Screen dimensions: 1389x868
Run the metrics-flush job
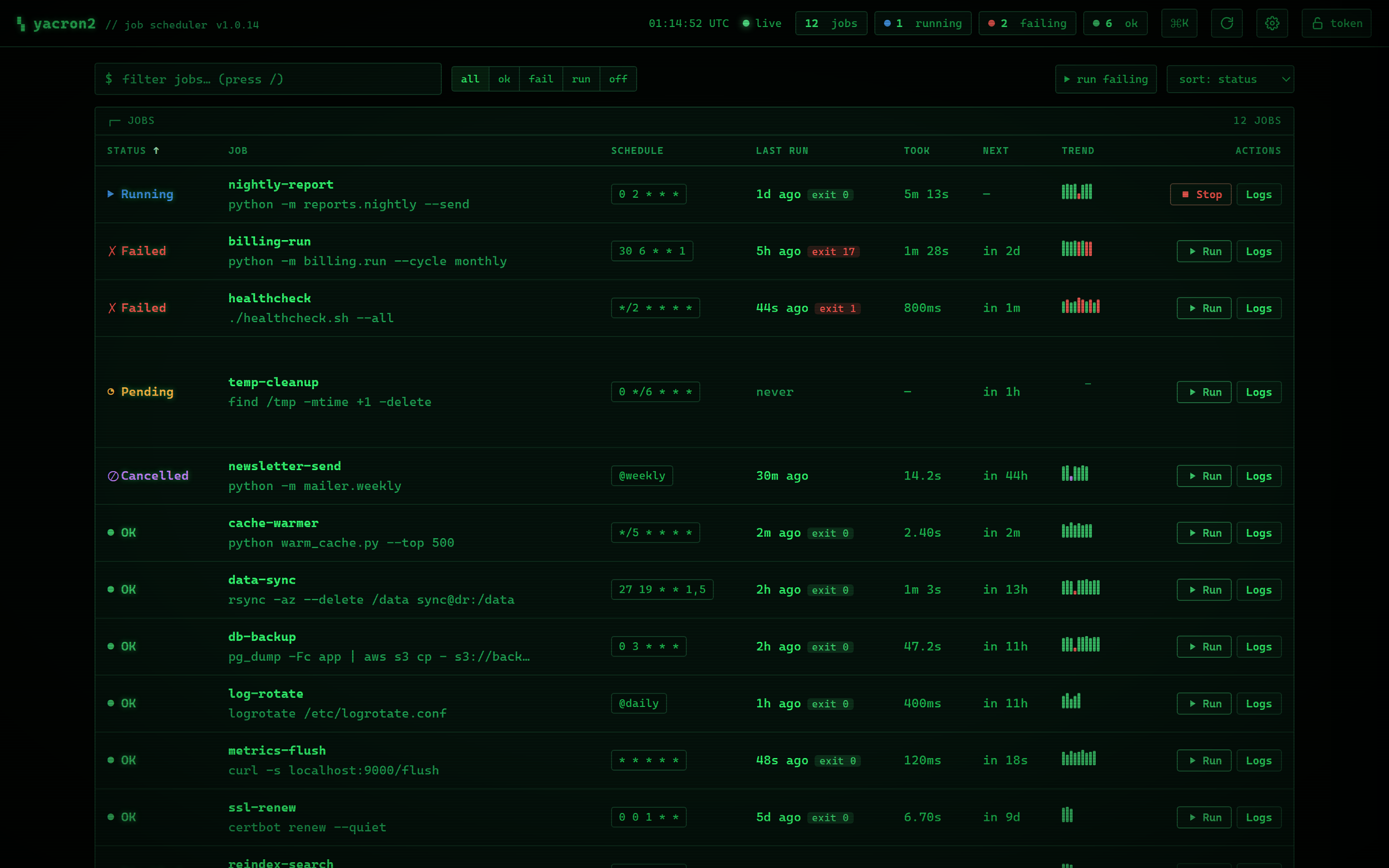point(1204,760)
